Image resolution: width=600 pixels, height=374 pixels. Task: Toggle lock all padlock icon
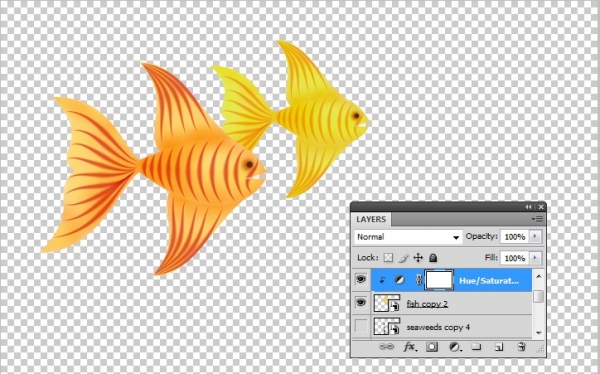[433, 258]
